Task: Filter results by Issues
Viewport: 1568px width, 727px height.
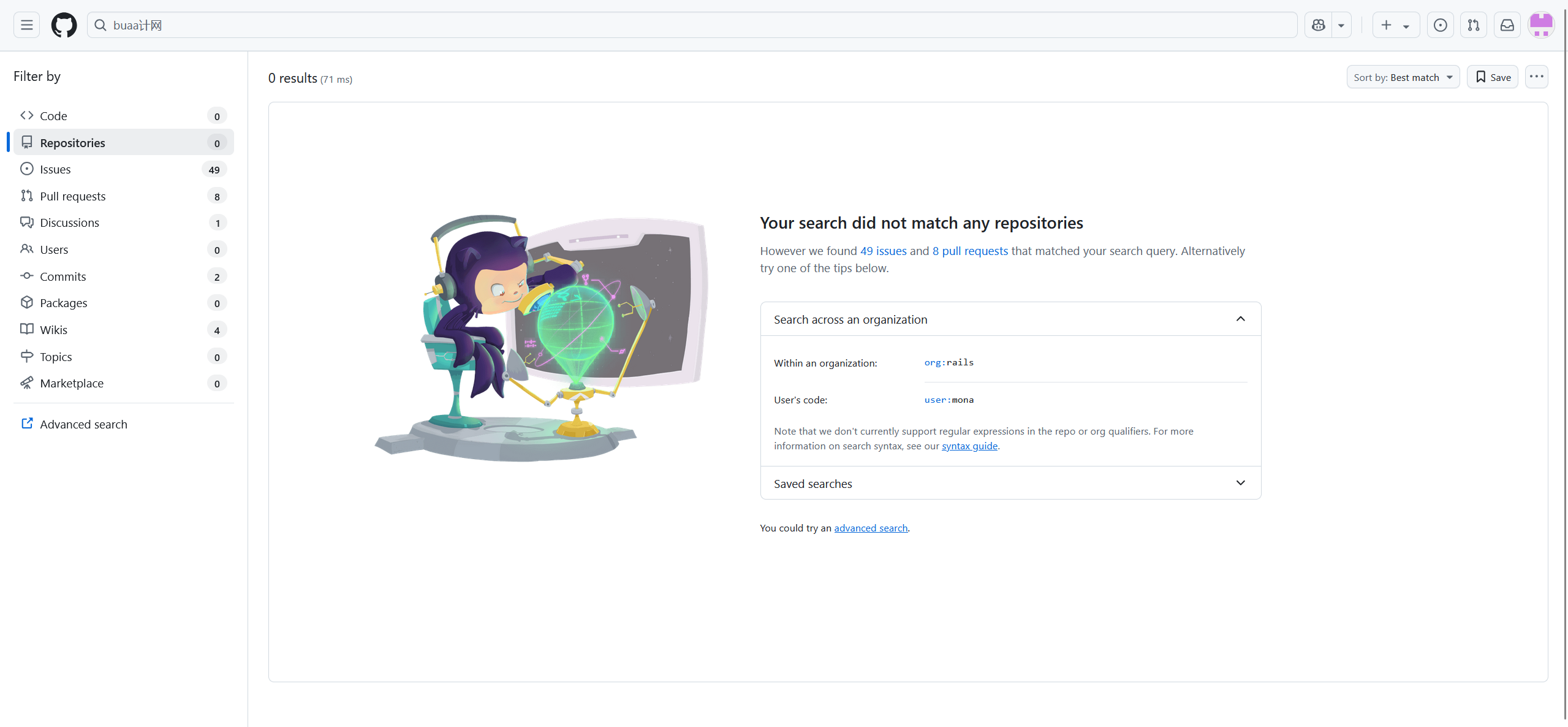Action: click(124, 169)
